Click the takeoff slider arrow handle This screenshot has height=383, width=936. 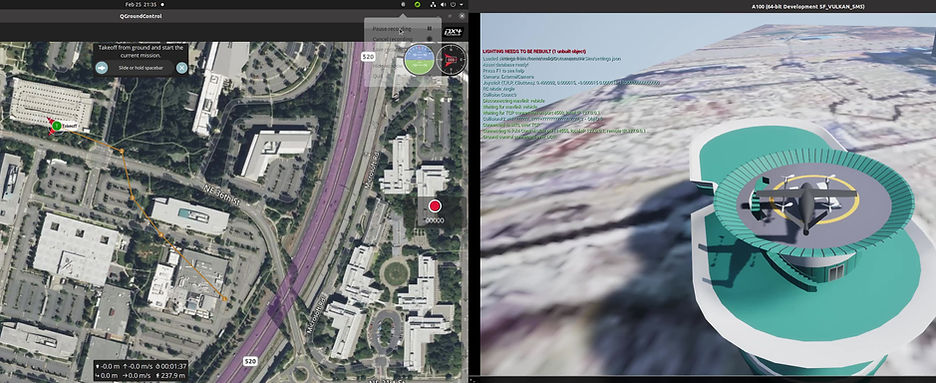[101, 68]
